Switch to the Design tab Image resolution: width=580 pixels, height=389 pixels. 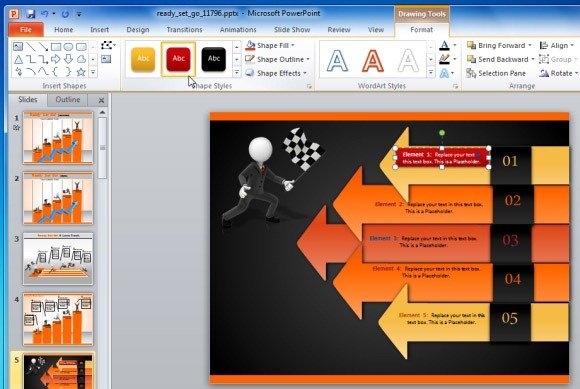point(138,30)
